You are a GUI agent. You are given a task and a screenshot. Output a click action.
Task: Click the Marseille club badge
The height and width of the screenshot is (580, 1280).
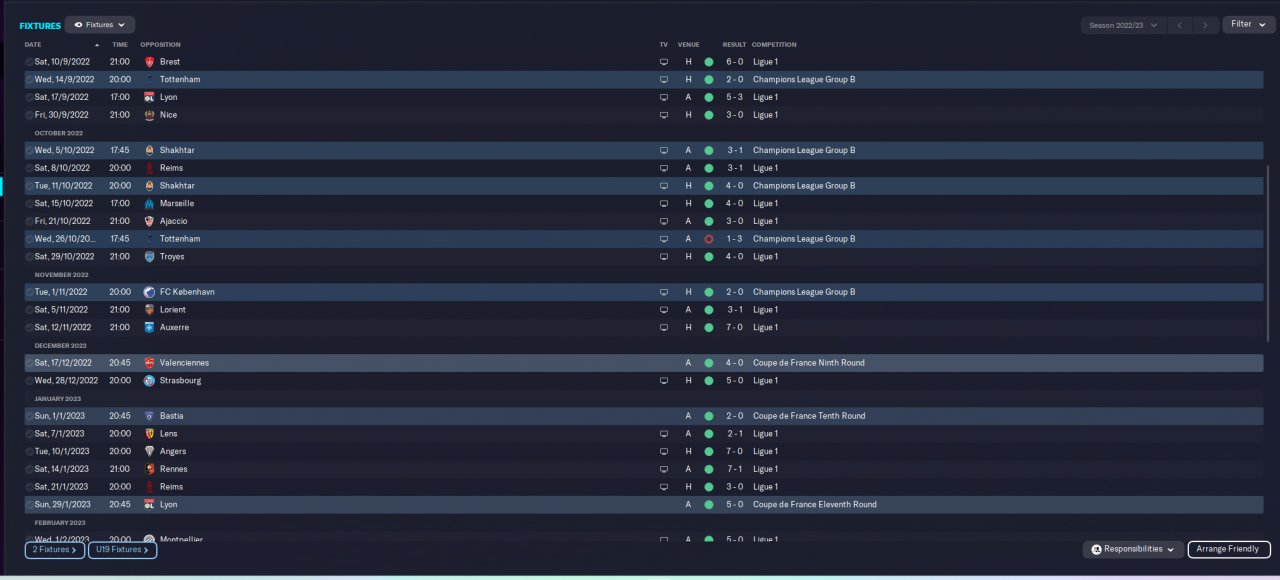tap(149, 203)
